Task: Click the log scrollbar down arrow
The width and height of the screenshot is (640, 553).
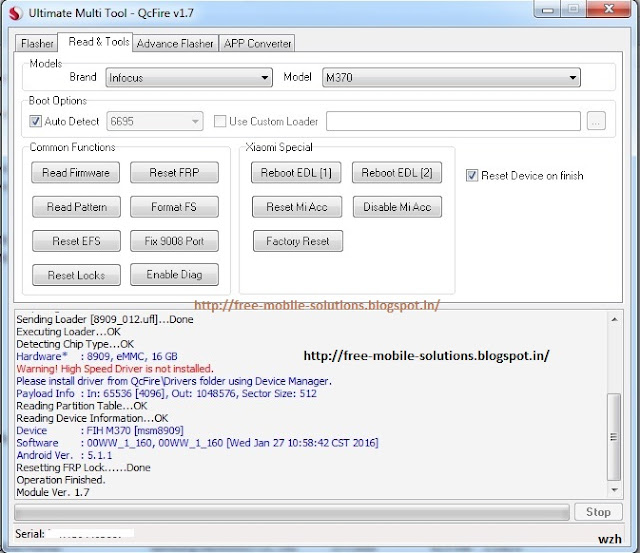Action: tap(614, 490)
